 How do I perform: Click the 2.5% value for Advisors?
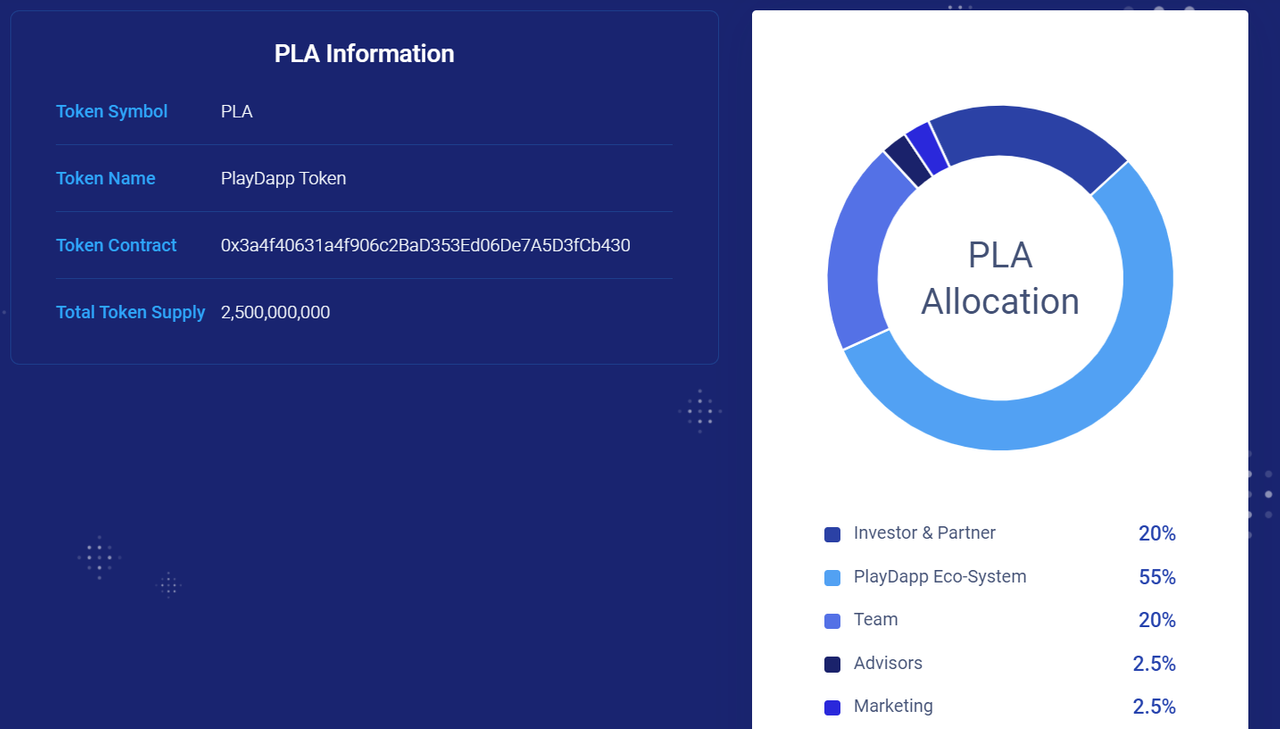point(1154,664)
